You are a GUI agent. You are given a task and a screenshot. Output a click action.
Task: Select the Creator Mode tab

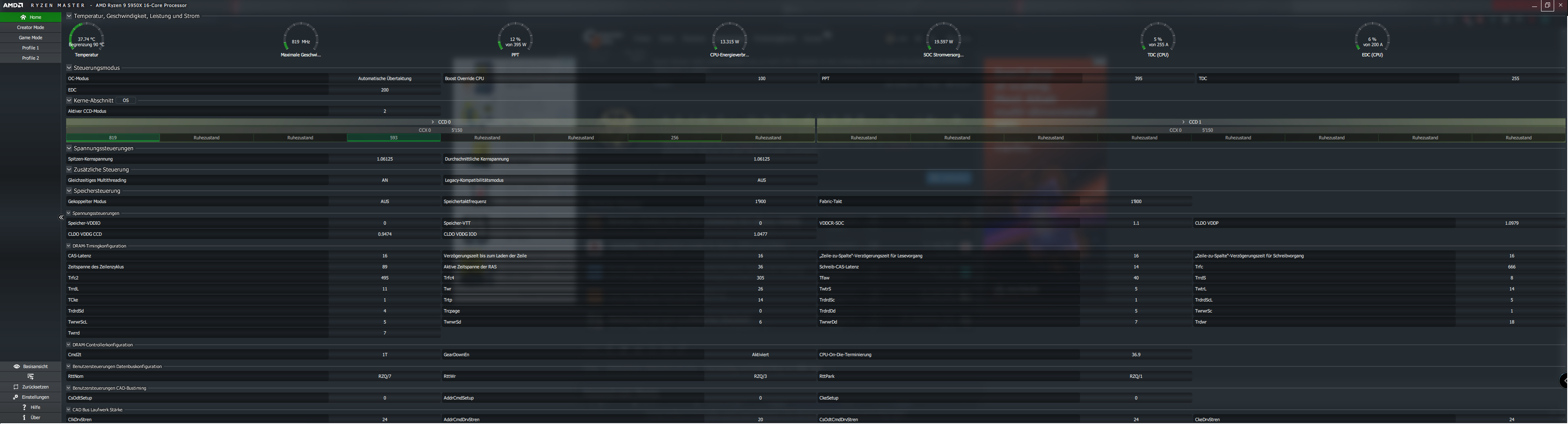tap(31, 27)
